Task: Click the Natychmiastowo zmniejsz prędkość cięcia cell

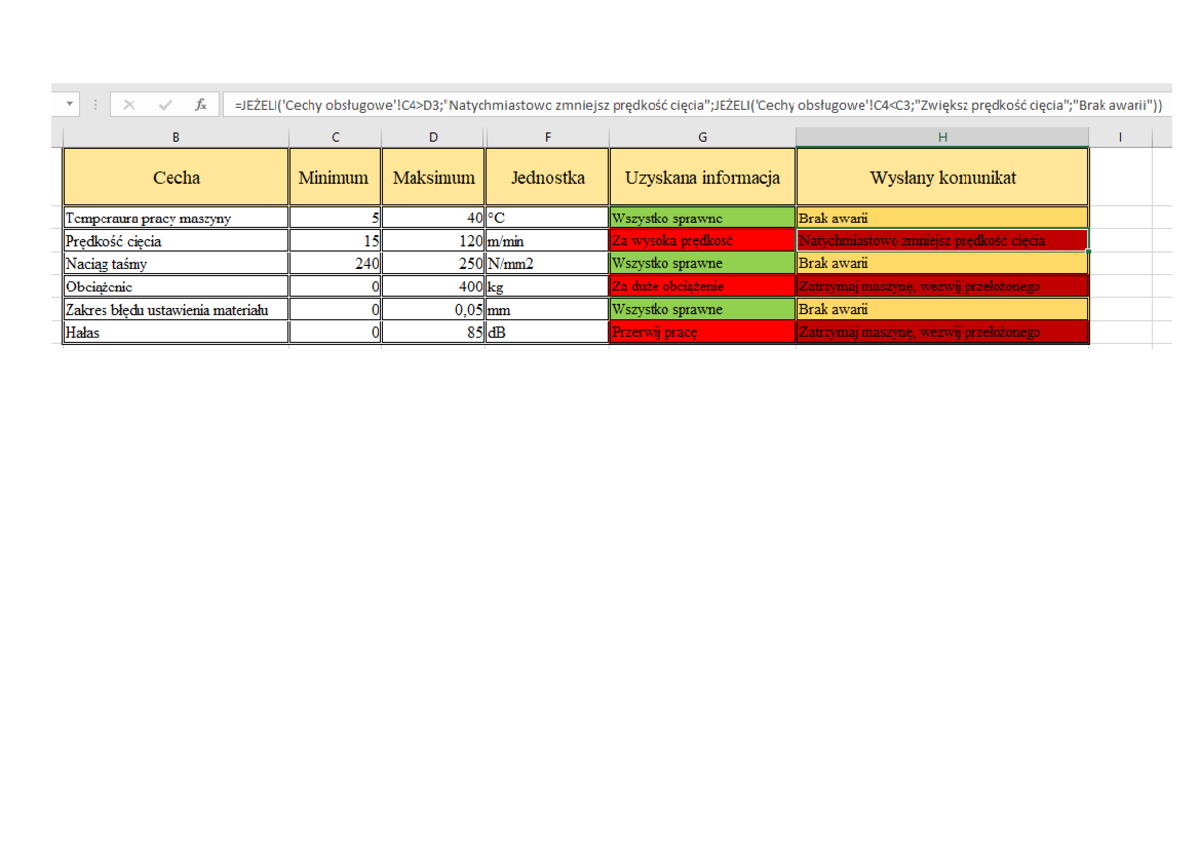Action: 943,240
